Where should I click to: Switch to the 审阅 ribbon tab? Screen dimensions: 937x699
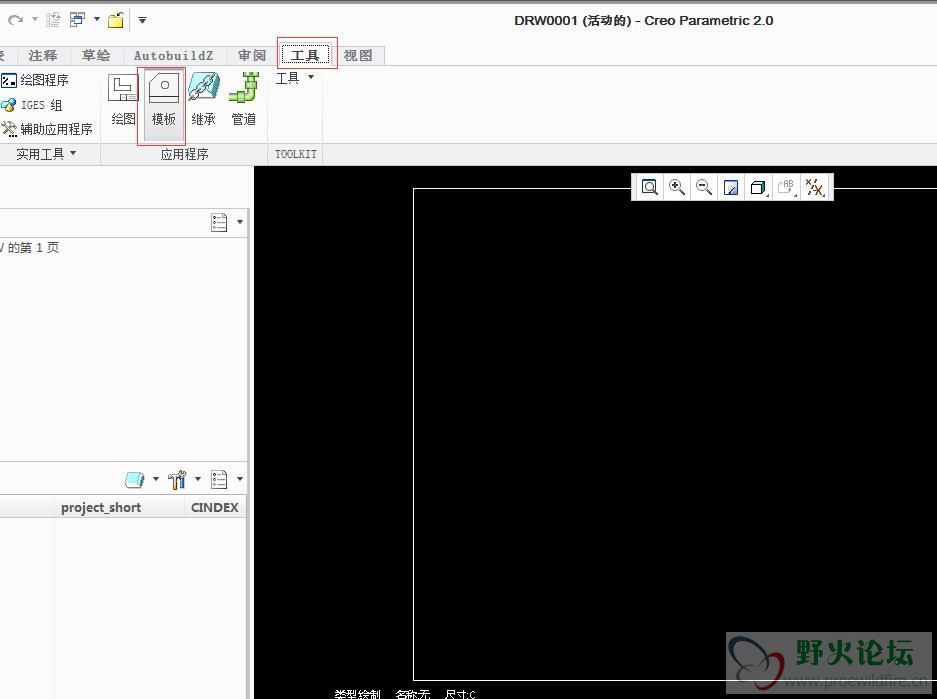coord(252,56)
